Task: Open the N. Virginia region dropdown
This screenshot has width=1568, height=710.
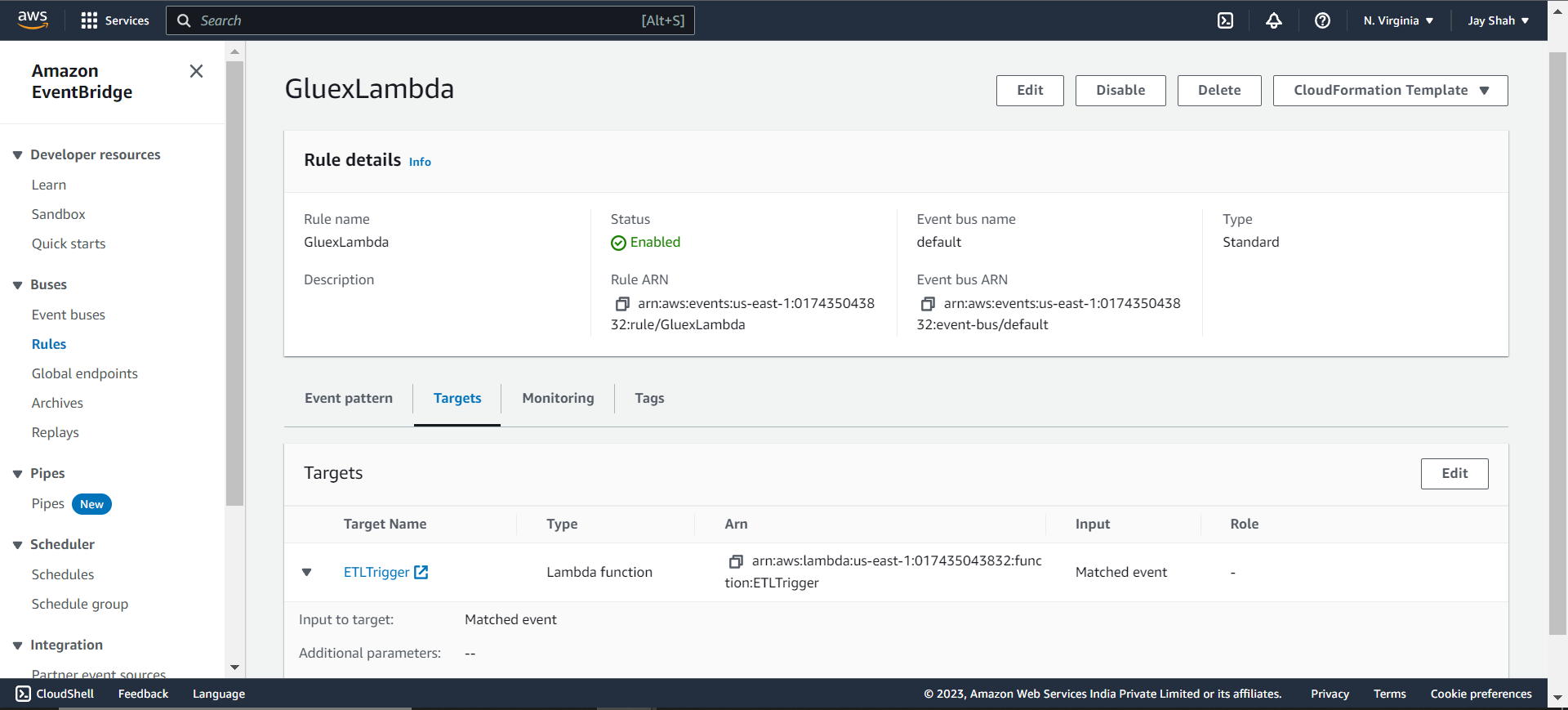Action: 1398,20
